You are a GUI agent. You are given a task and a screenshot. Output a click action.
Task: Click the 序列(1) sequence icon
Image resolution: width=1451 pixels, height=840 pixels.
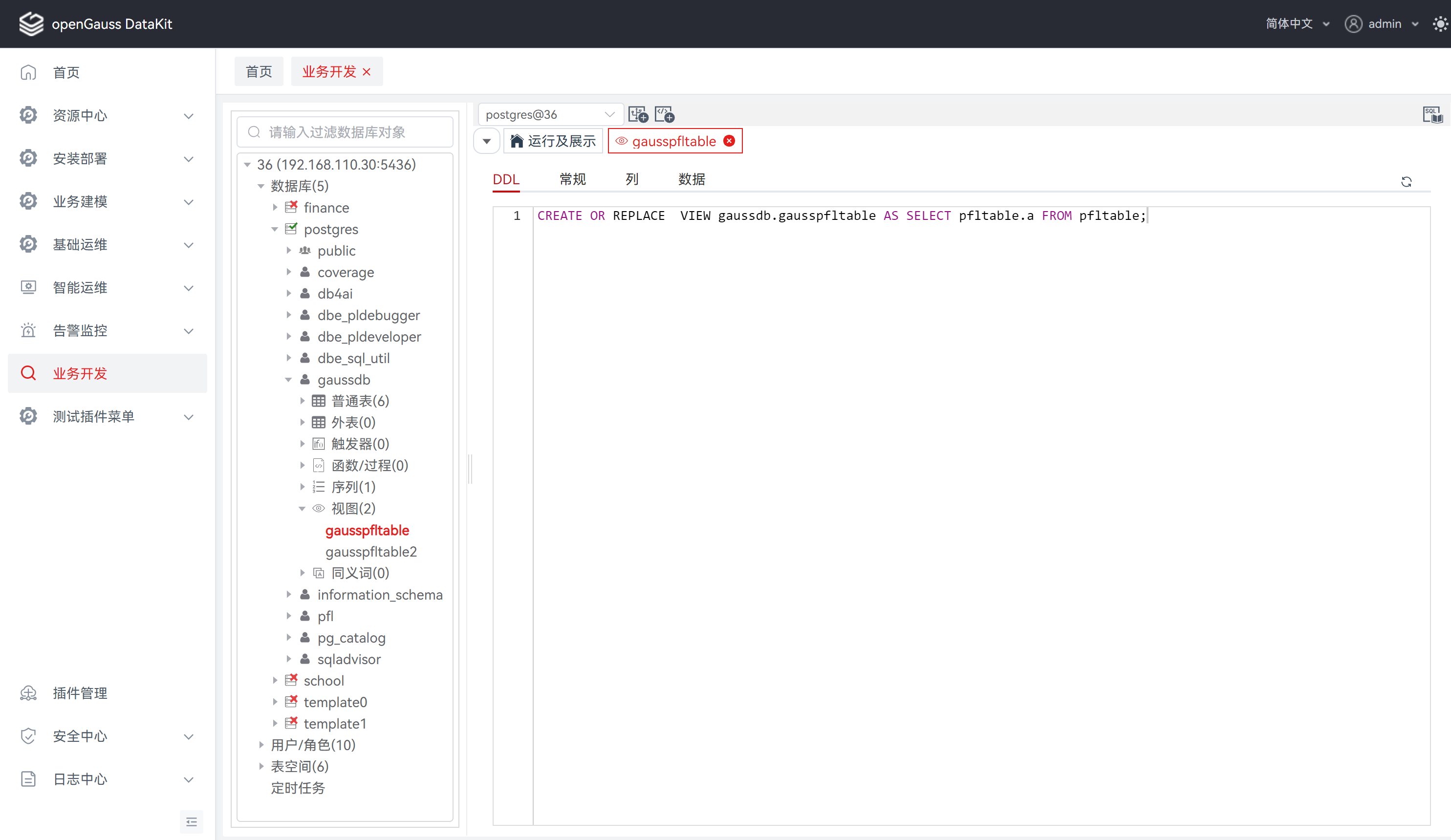[x=319, y=487]
